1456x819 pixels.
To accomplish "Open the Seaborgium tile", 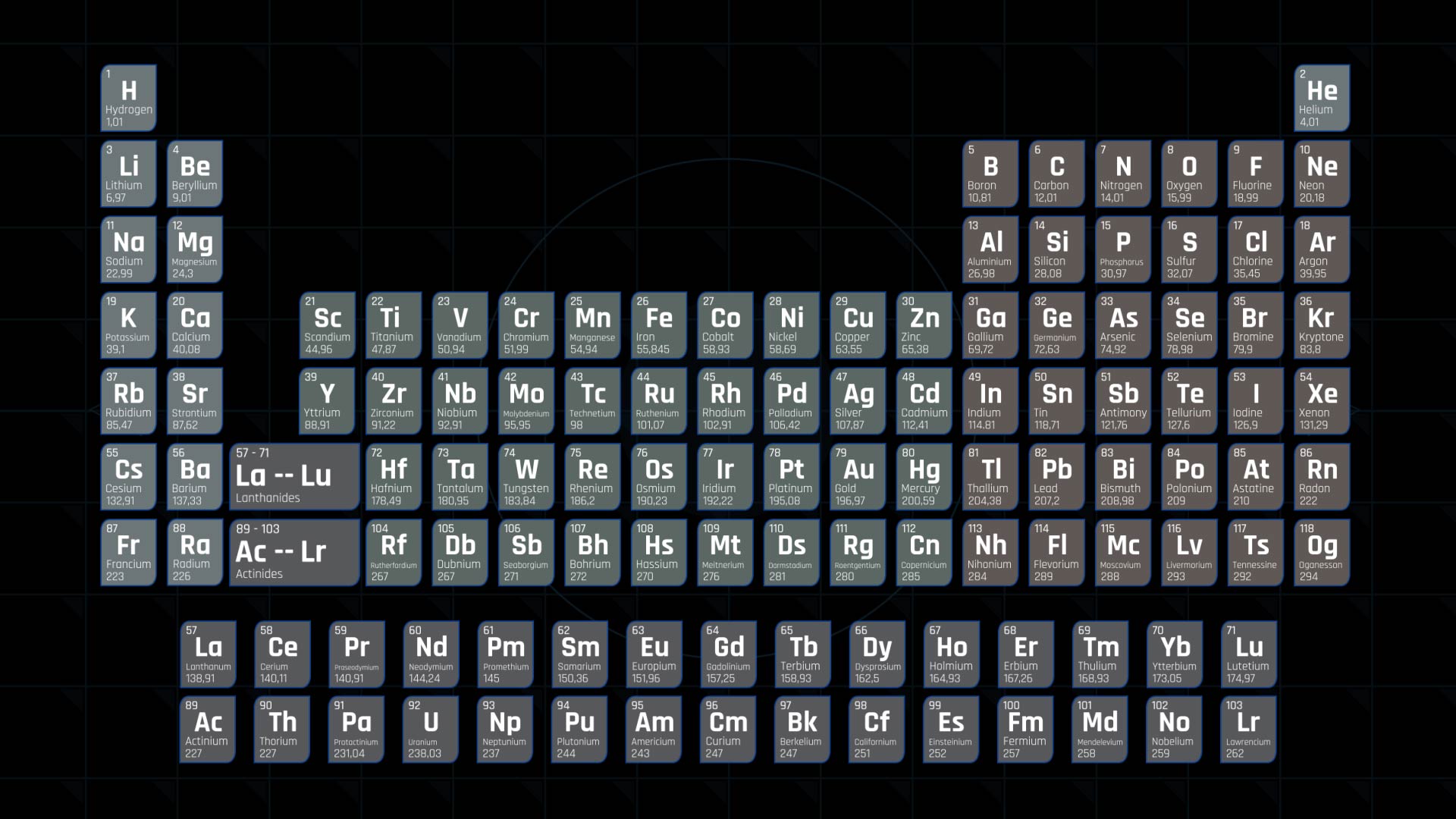I will (x=526, y=553).
